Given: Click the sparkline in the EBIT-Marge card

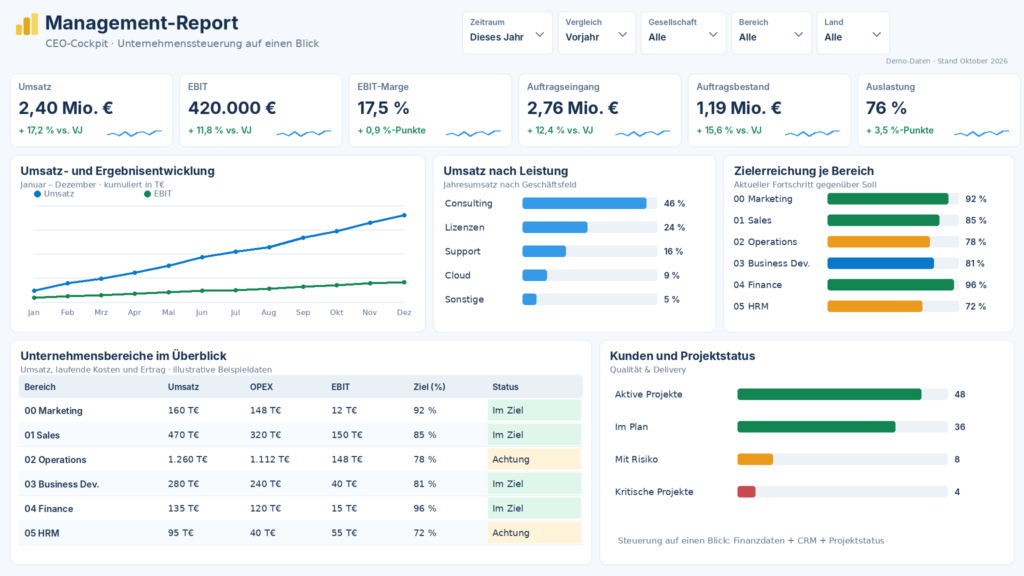Looking at the screenshot, I should click(473, 133).
